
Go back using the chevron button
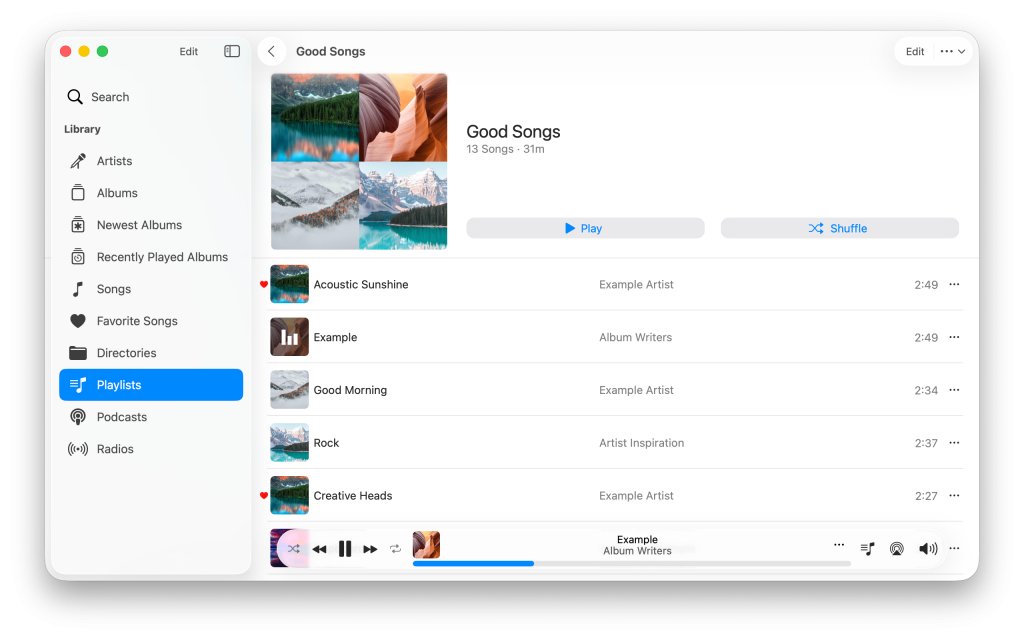coord(271,51)
